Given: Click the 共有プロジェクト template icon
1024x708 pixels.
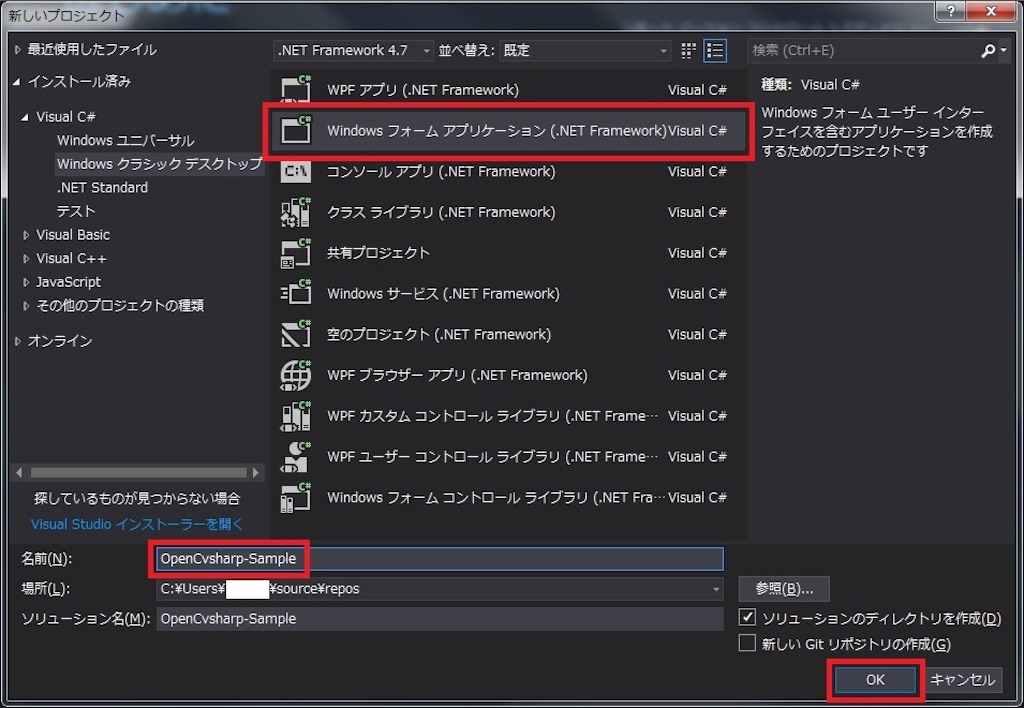Looking at the screenshot, I should (x=296, y=253).
